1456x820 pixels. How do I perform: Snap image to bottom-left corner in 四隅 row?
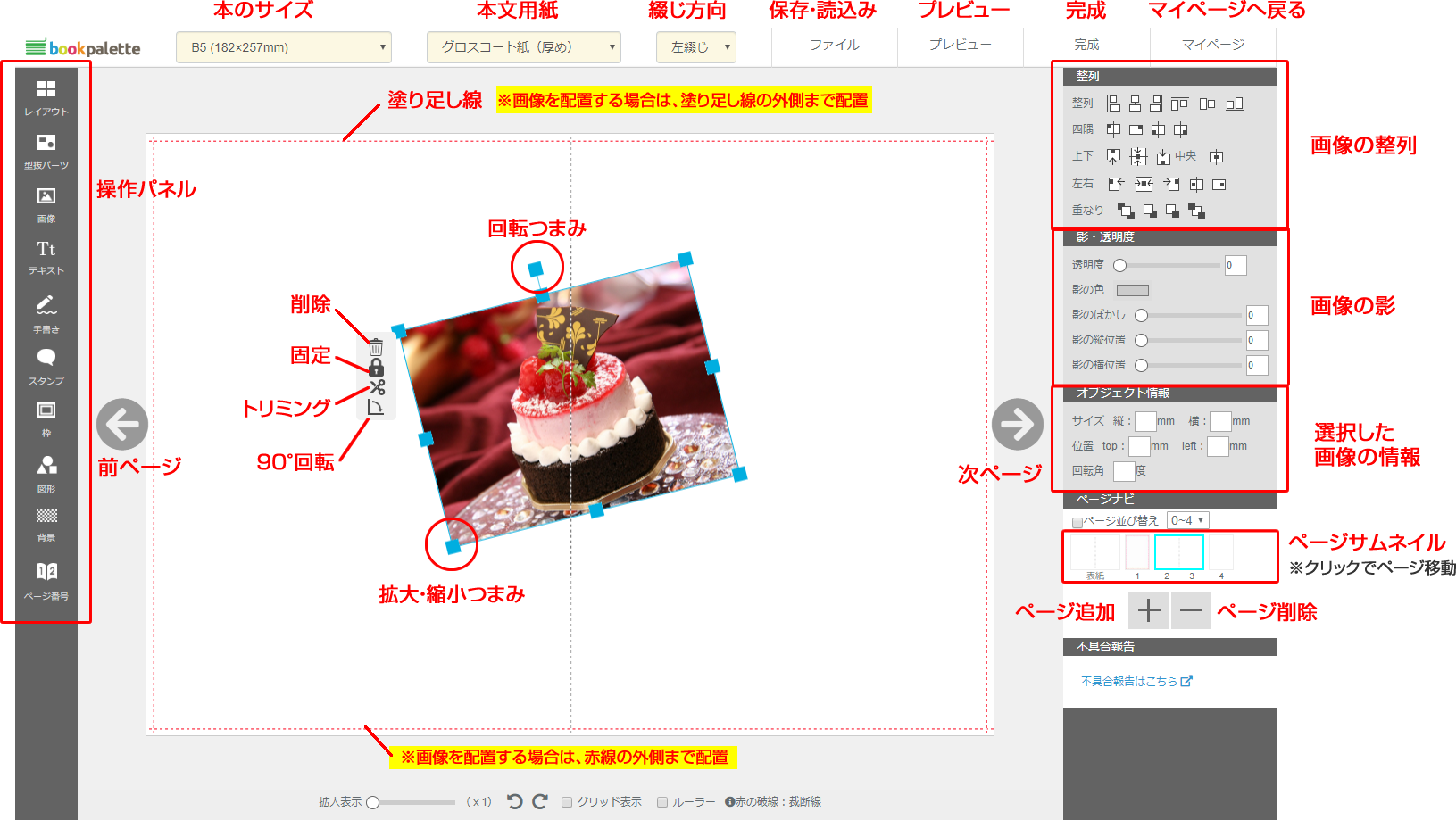pos(1158,129)
